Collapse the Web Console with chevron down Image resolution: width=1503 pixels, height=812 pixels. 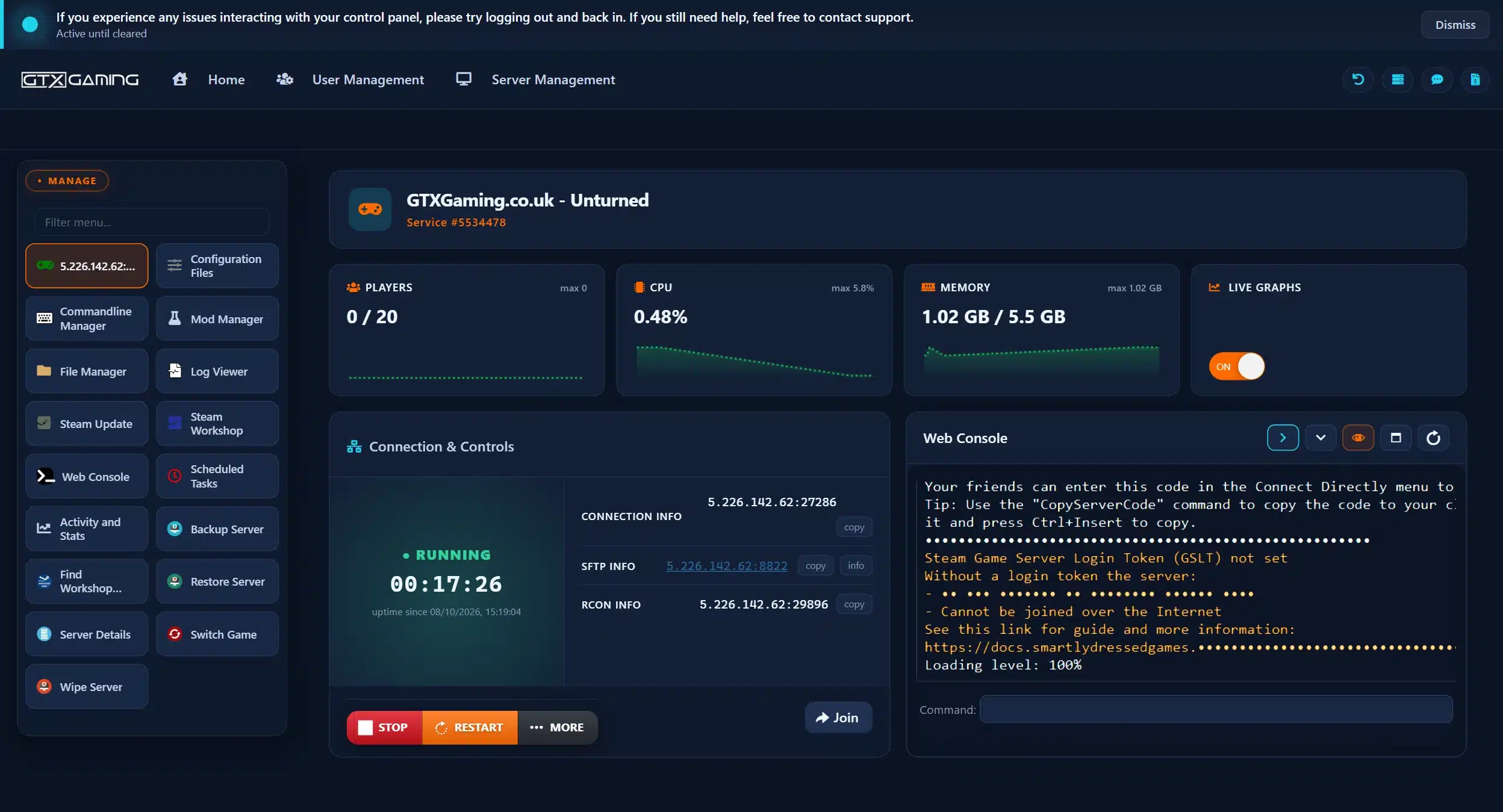(x=1321, y=438)
